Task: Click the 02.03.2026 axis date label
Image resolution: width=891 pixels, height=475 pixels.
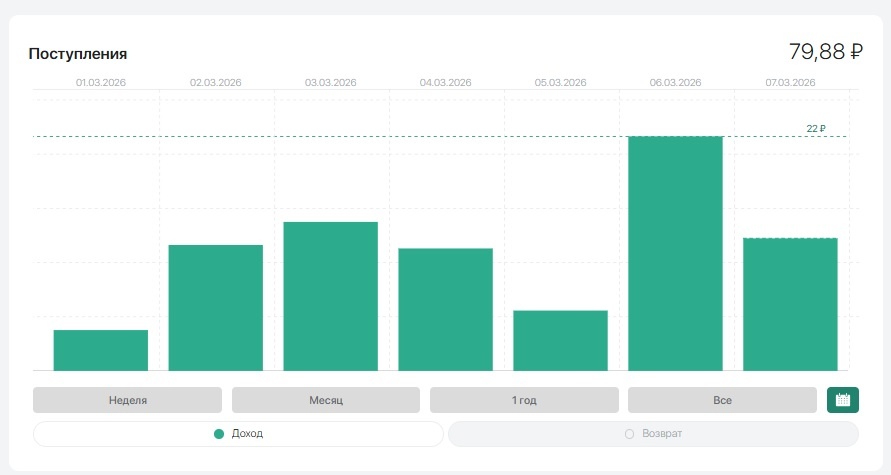Action: [216, 82]
